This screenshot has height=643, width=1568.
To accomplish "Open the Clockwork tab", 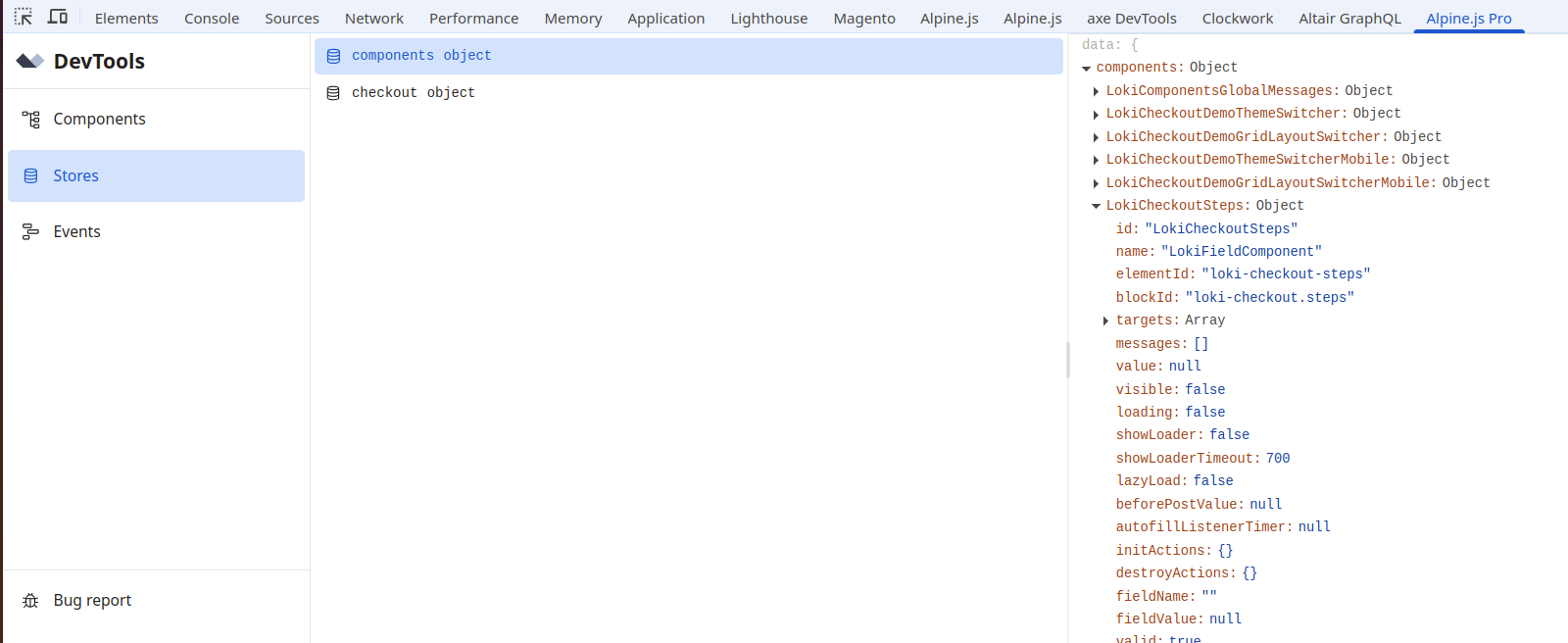I will coord(1238,18).
